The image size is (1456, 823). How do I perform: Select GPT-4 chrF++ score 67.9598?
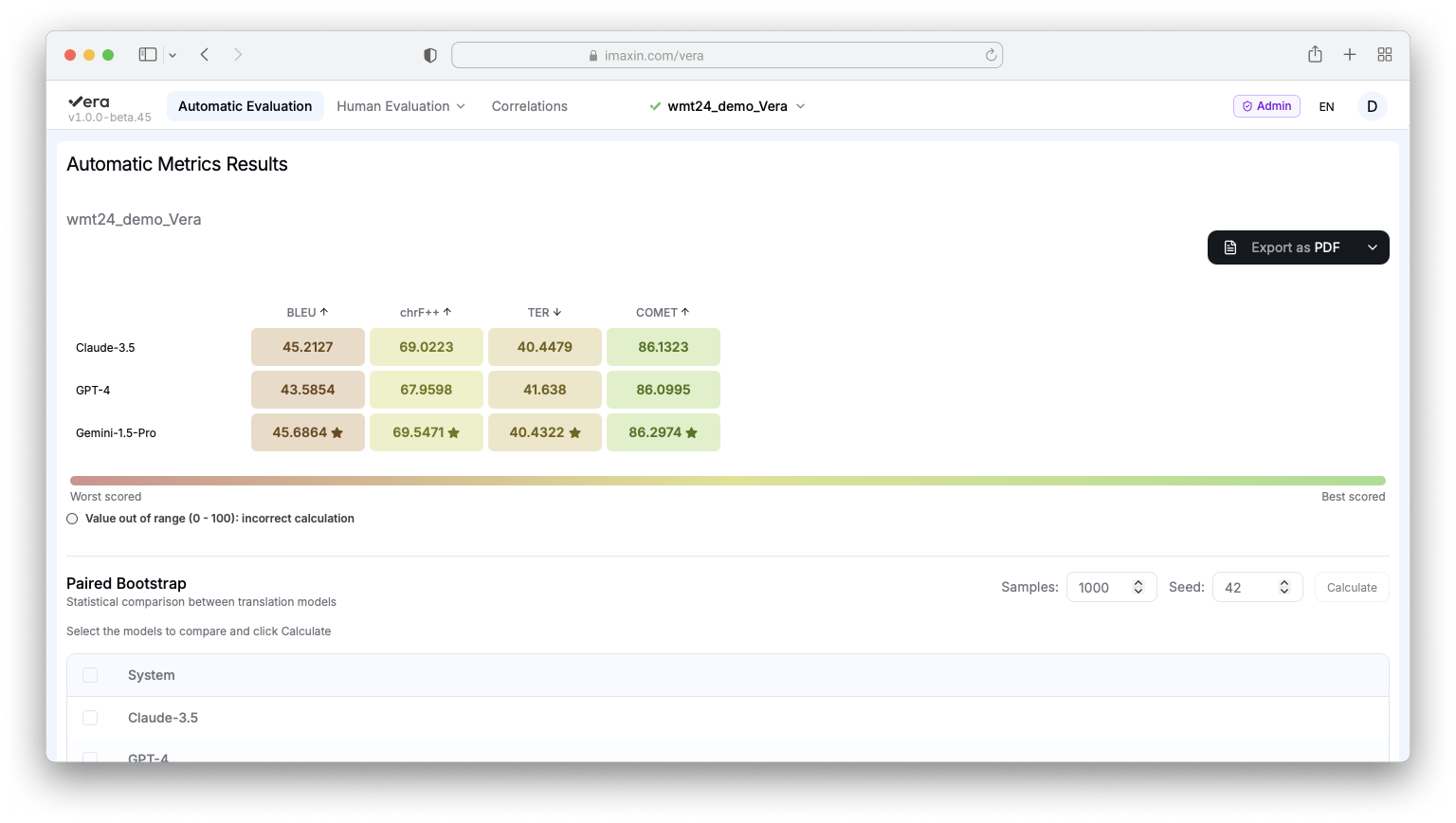(x=427, y=390)
